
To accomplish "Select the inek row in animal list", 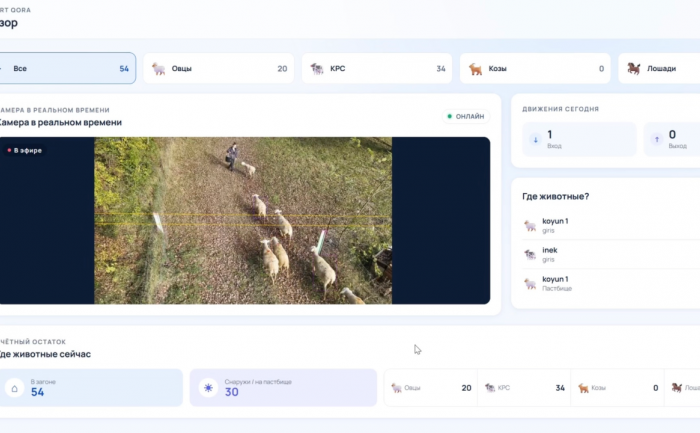I will click(611, 254).
